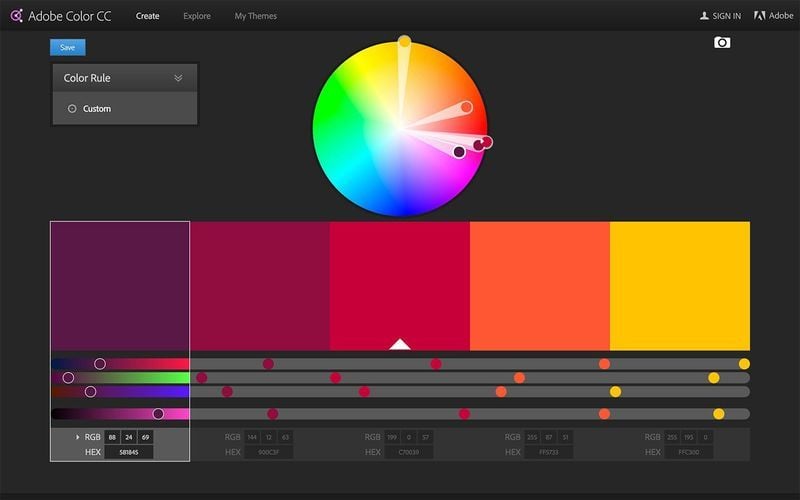Screen dimensions: 800x500
Task: Select the orange marker on the color wheel
Action: [466, 107]
